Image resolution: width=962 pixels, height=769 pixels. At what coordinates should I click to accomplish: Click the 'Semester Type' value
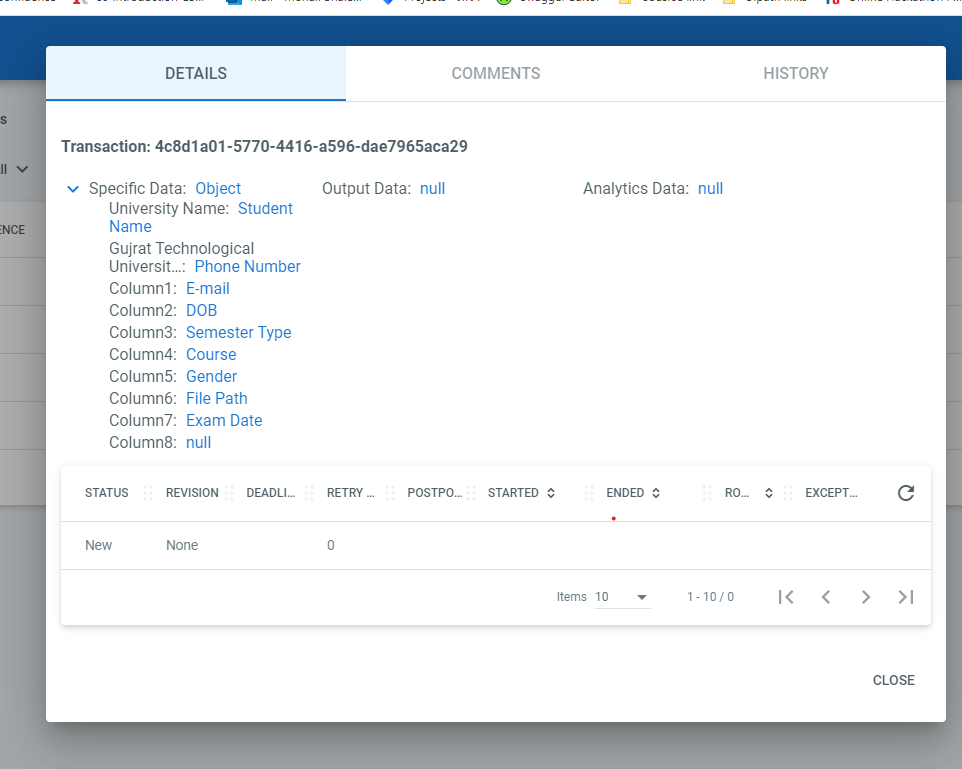click(x=239, y=333)
